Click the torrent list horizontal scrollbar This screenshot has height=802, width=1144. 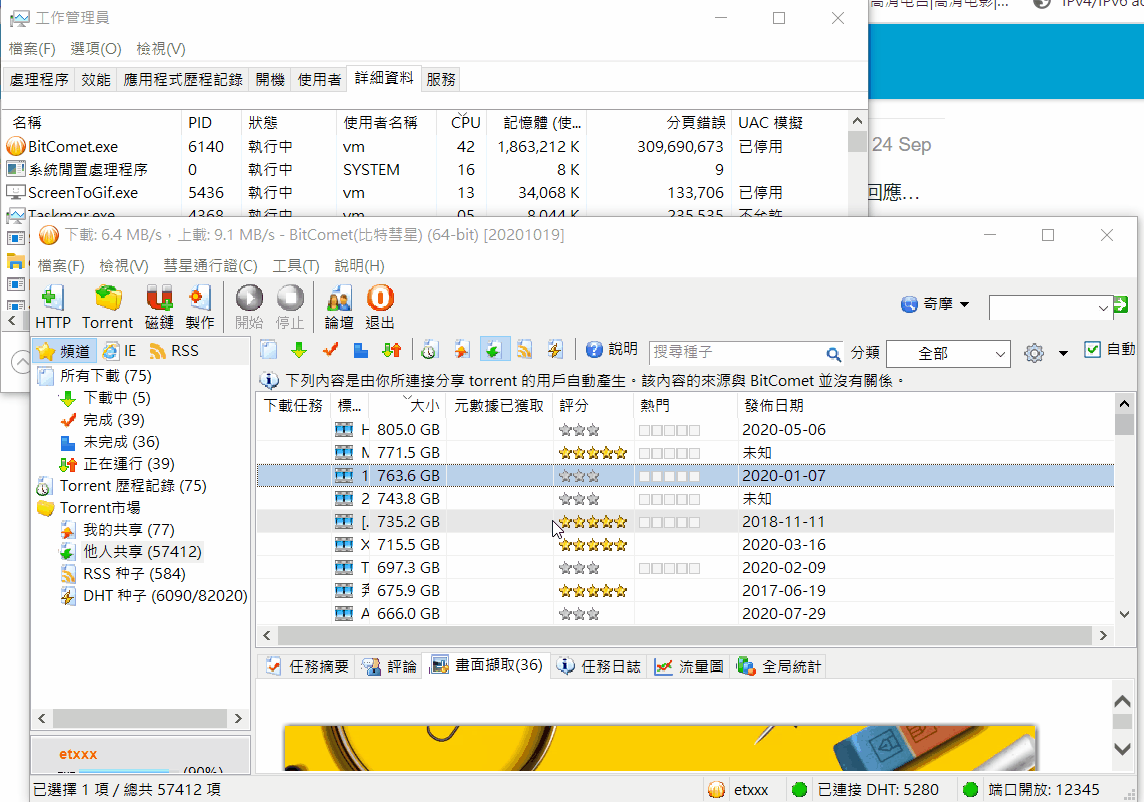click(x=684, y=636)
